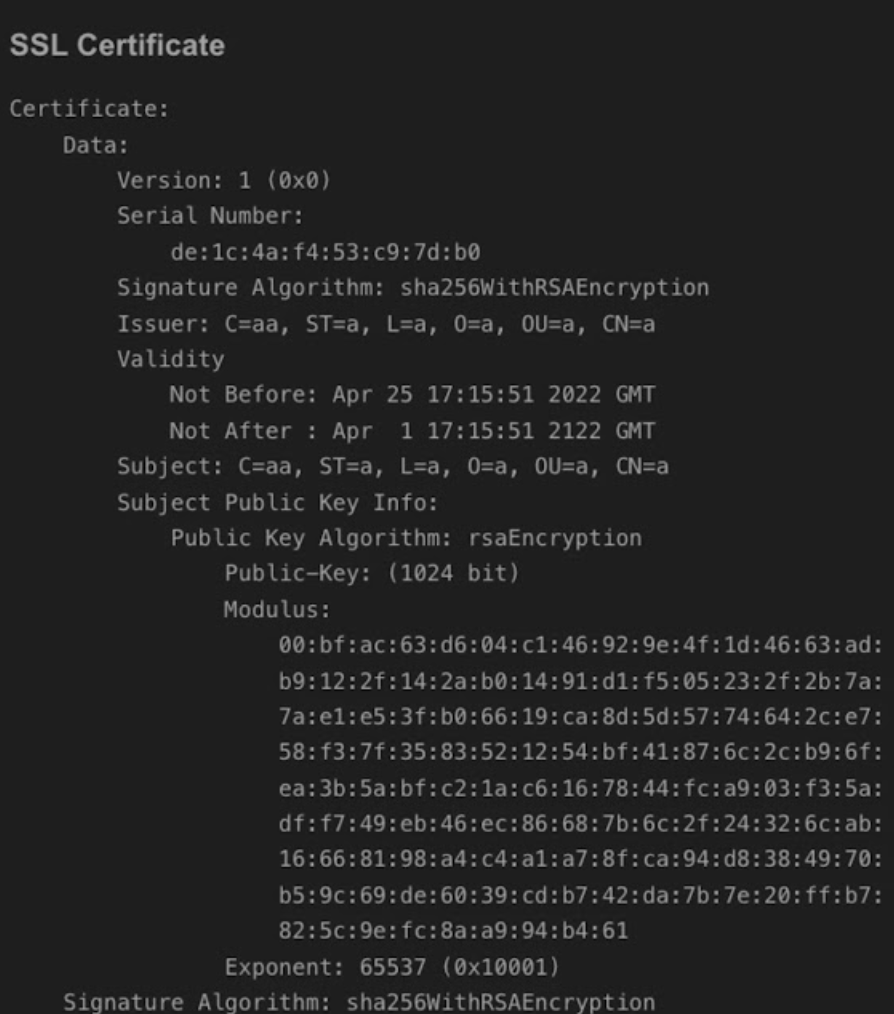
Task: Click the SSL Certificate heading
Action: click(x=116, y=46)
